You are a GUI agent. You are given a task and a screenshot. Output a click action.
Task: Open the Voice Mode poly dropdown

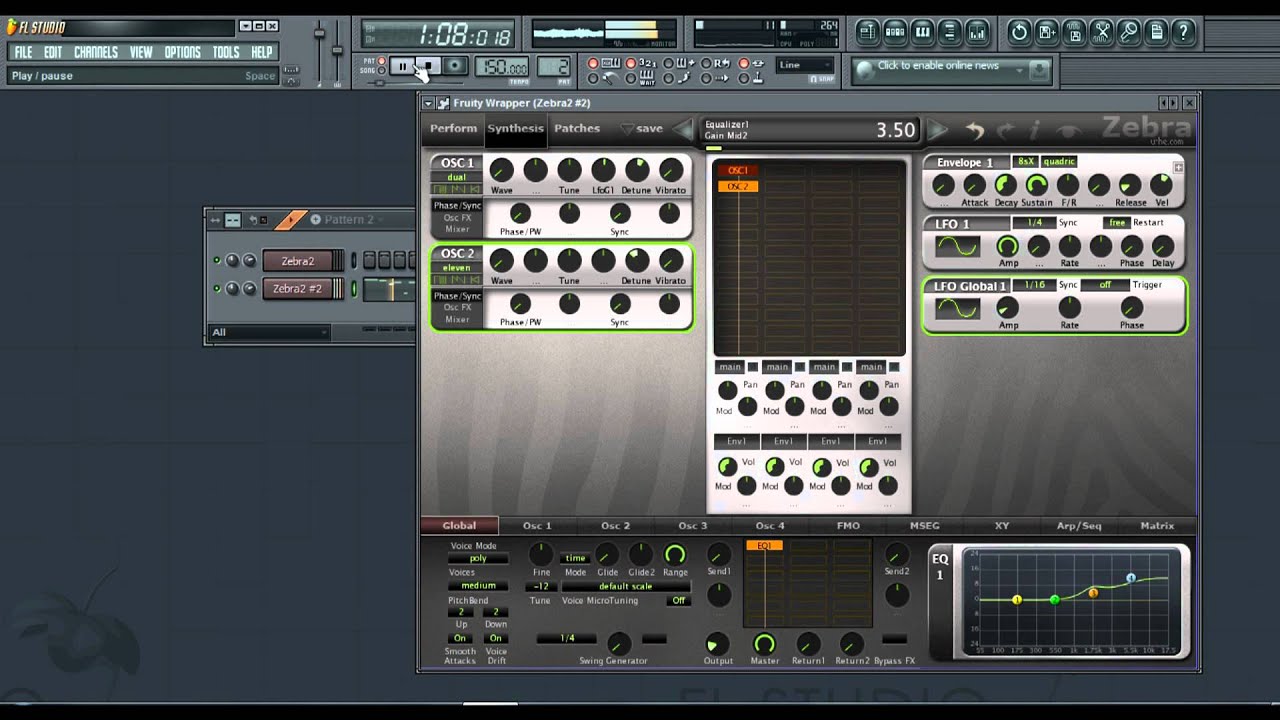point(478,559)
